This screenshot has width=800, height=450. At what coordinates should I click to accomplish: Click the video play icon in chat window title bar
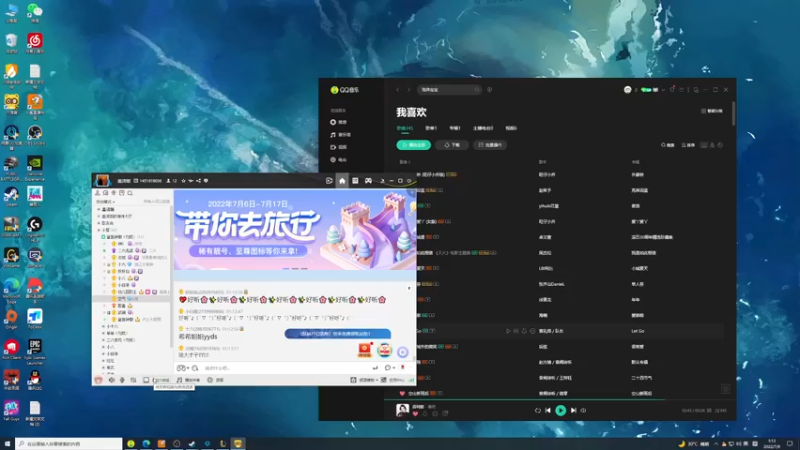coord(329,181)
